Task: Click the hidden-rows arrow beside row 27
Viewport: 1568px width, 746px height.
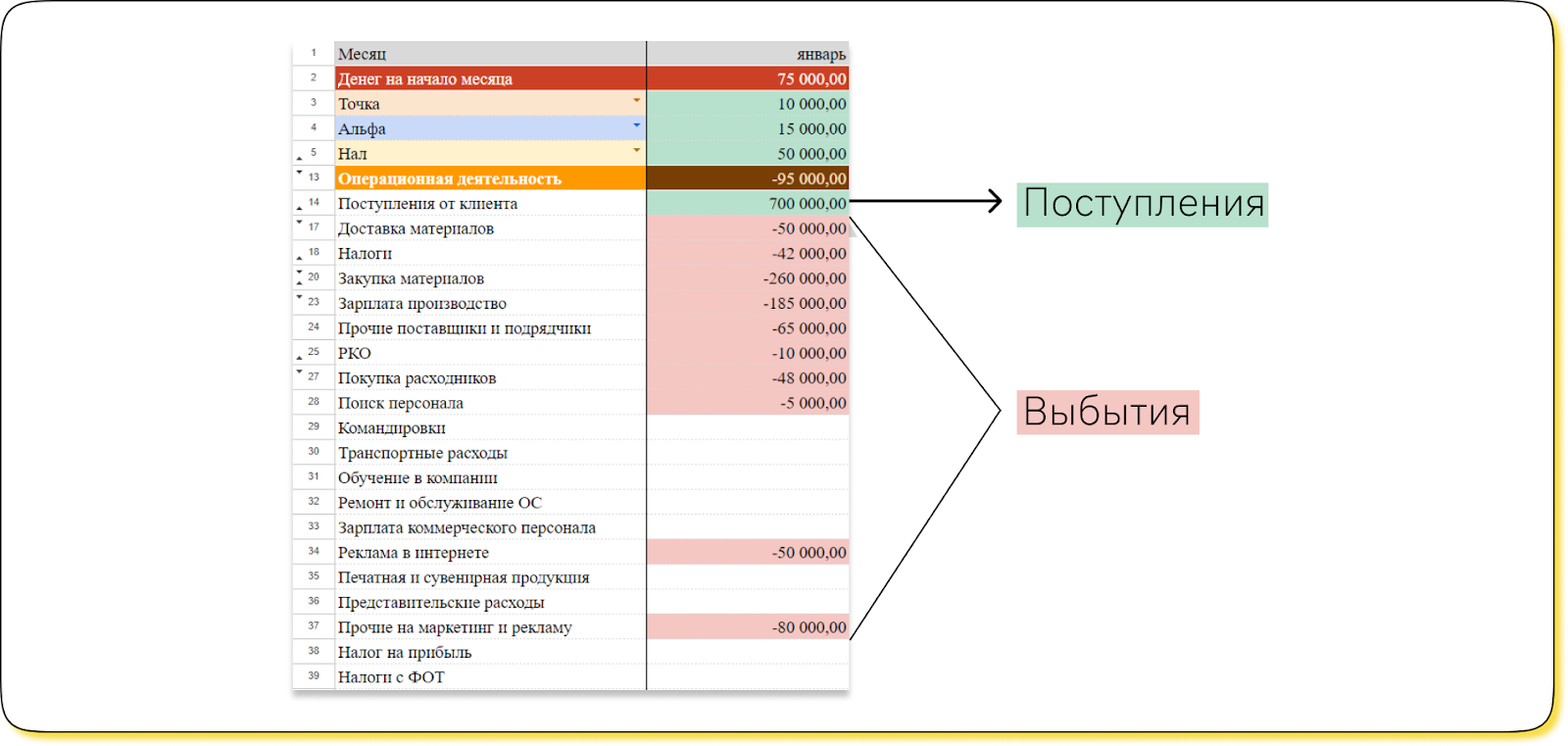Action: tap(299, 372)
